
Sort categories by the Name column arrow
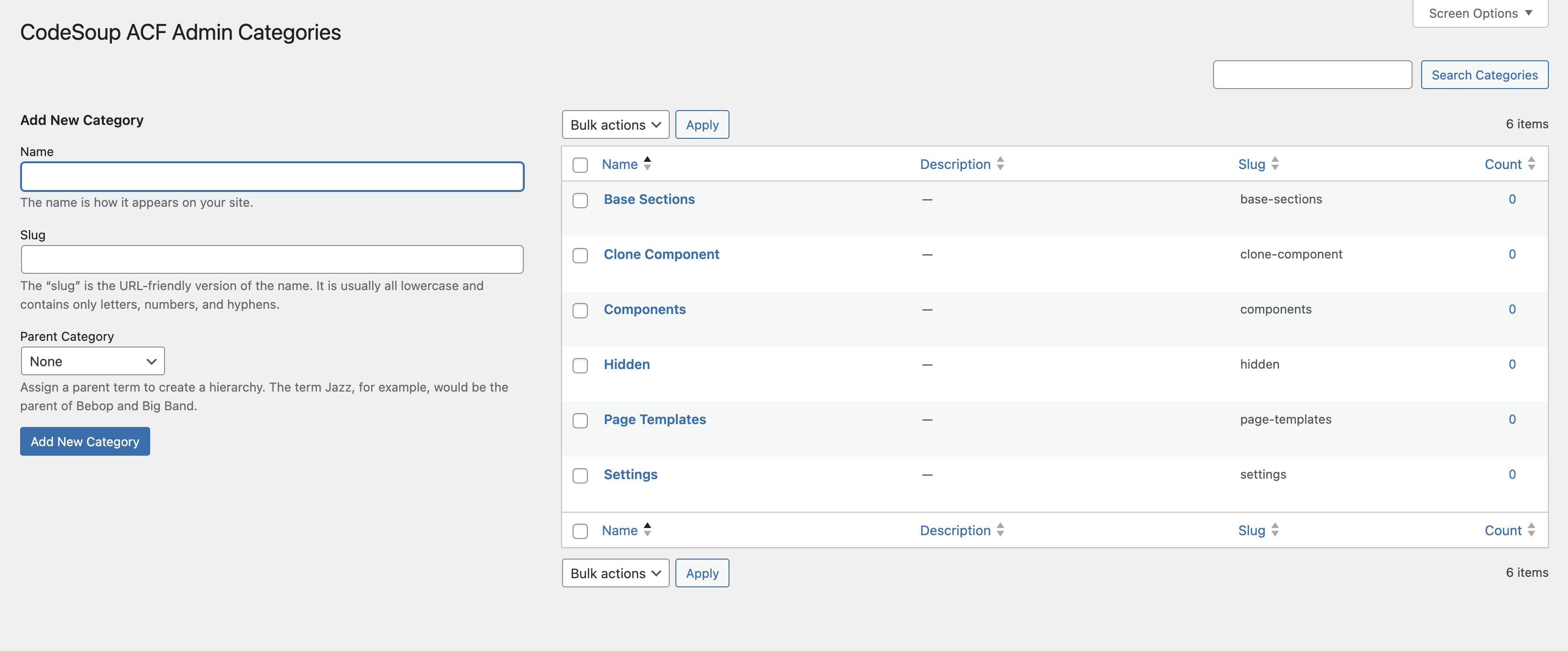click(647, 163)
